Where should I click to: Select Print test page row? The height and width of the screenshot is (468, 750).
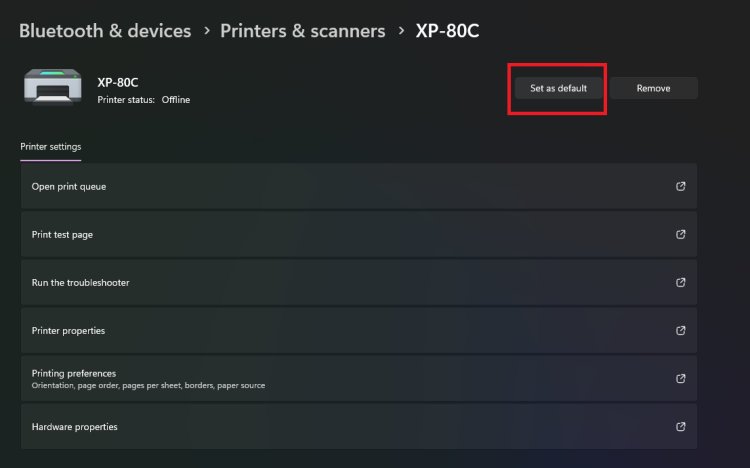pyautogui.click(x=359, y=234)
